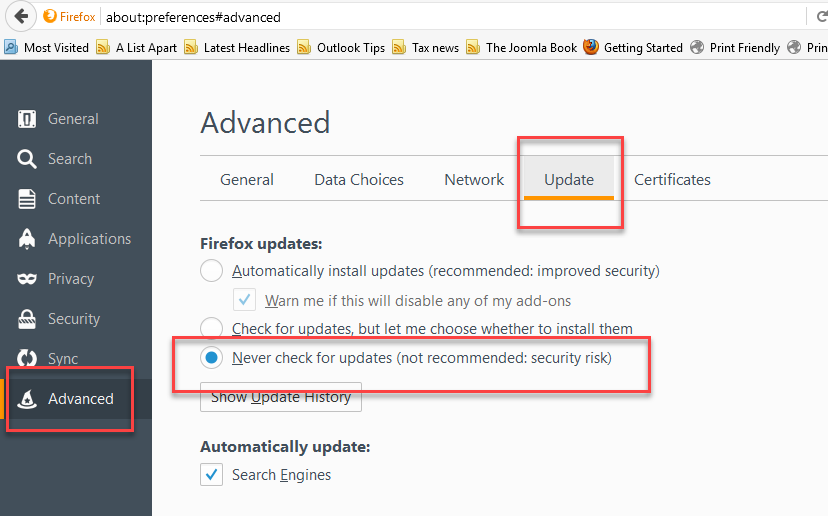This screenshot has width=828, height=516.
Task: Open the Network tab
Action: [474, 180]
